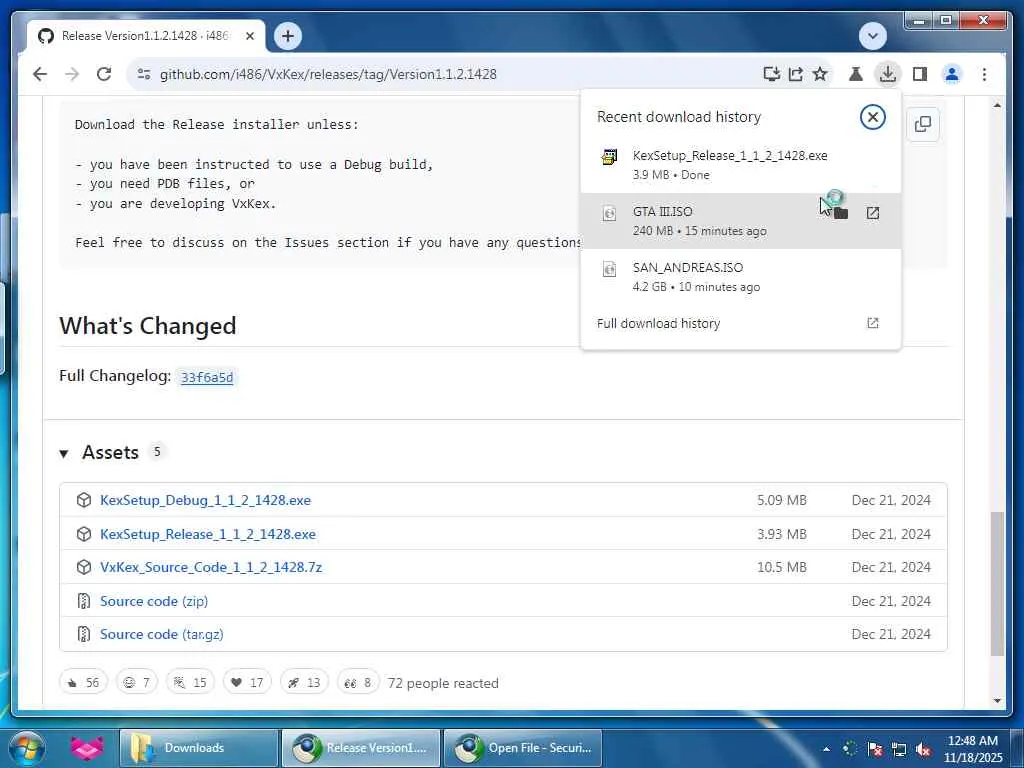Click the '72 people reacted' text
This screenshot has height=768, width=1024.
443,683
